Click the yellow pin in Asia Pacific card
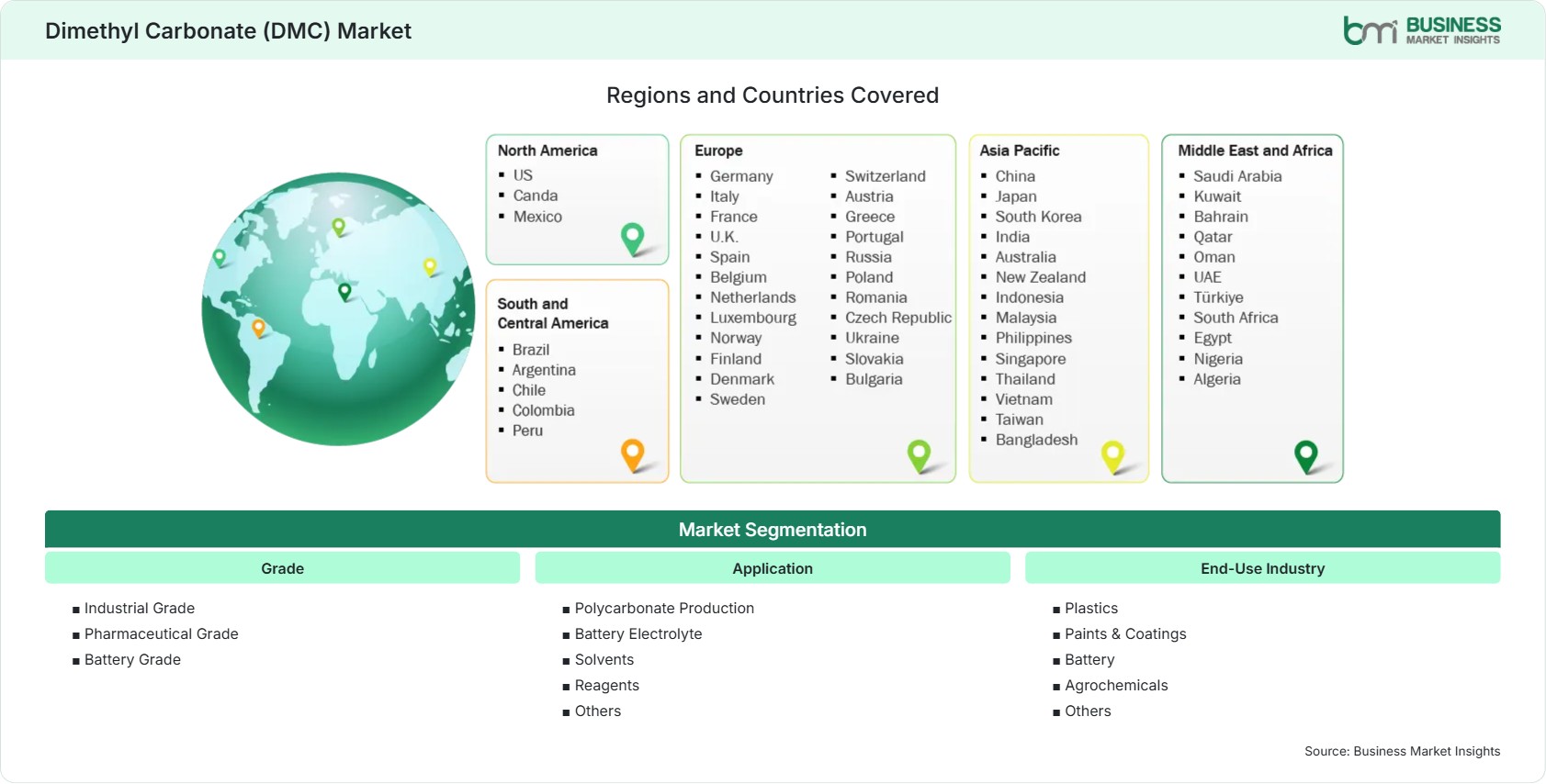This screenshot has width=1546, height=784. (x=1112, y=456)
